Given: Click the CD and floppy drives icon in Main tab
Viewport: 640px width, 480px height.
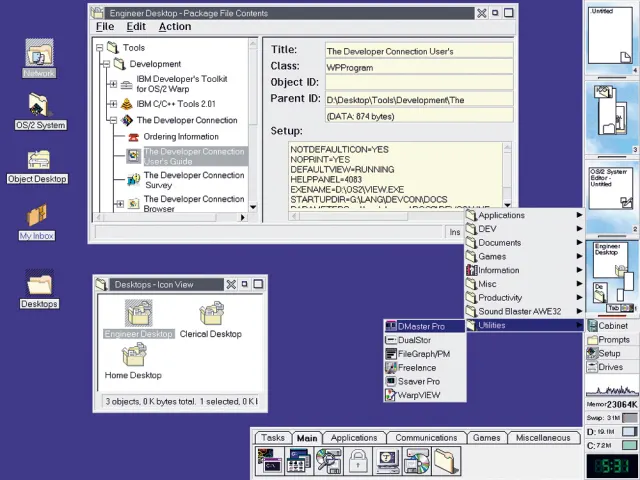Looking at the screenshot, I should tap(417, 460).
